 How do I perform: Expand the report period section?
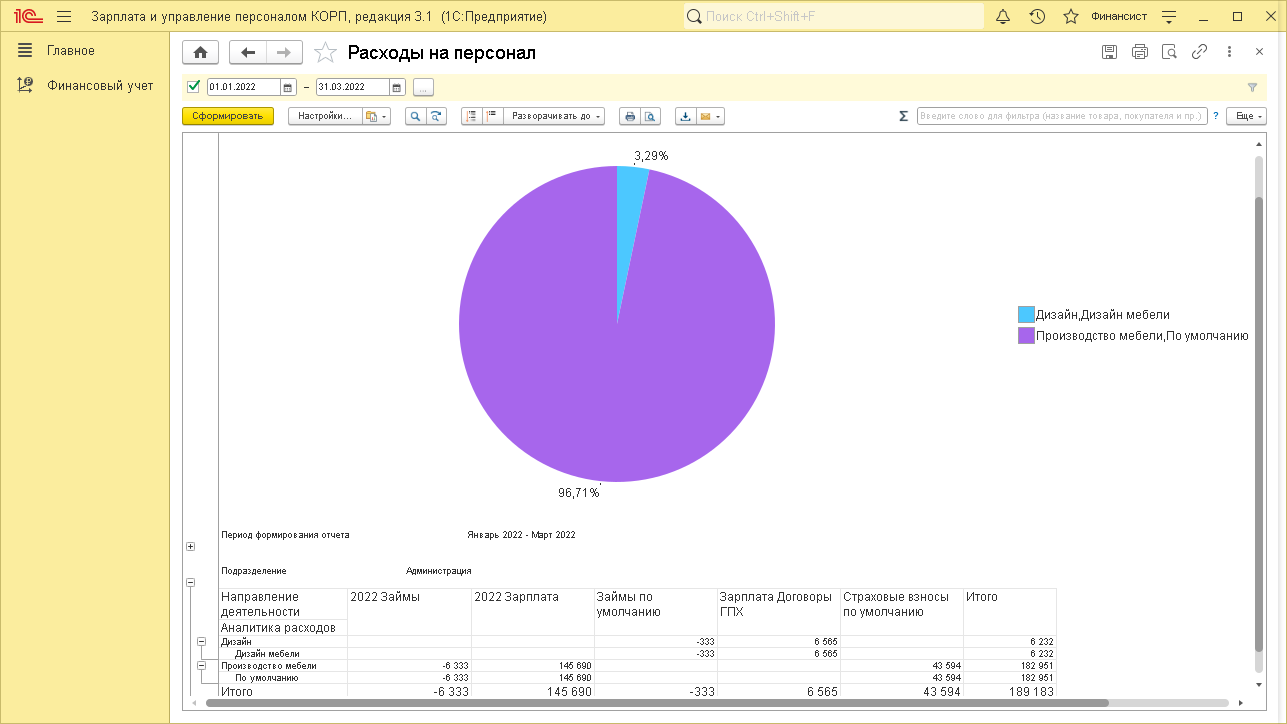pos(190,546)
